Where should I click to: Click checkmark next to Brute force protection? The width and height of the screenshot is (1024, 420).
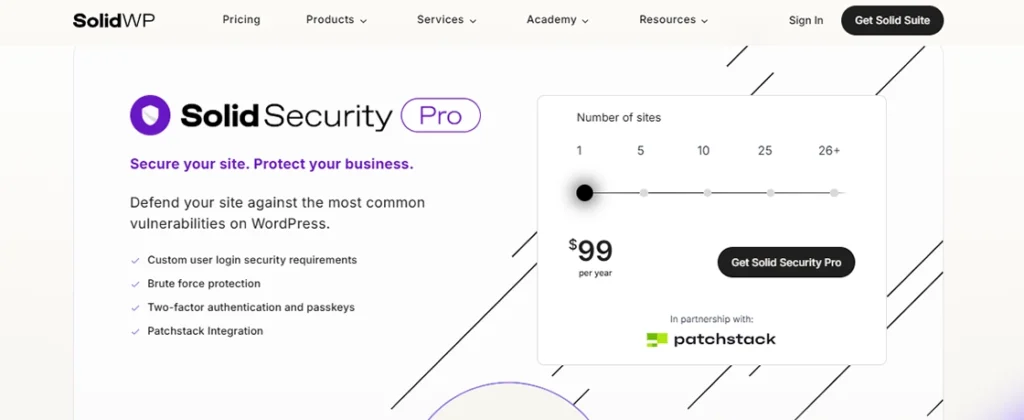135,284
